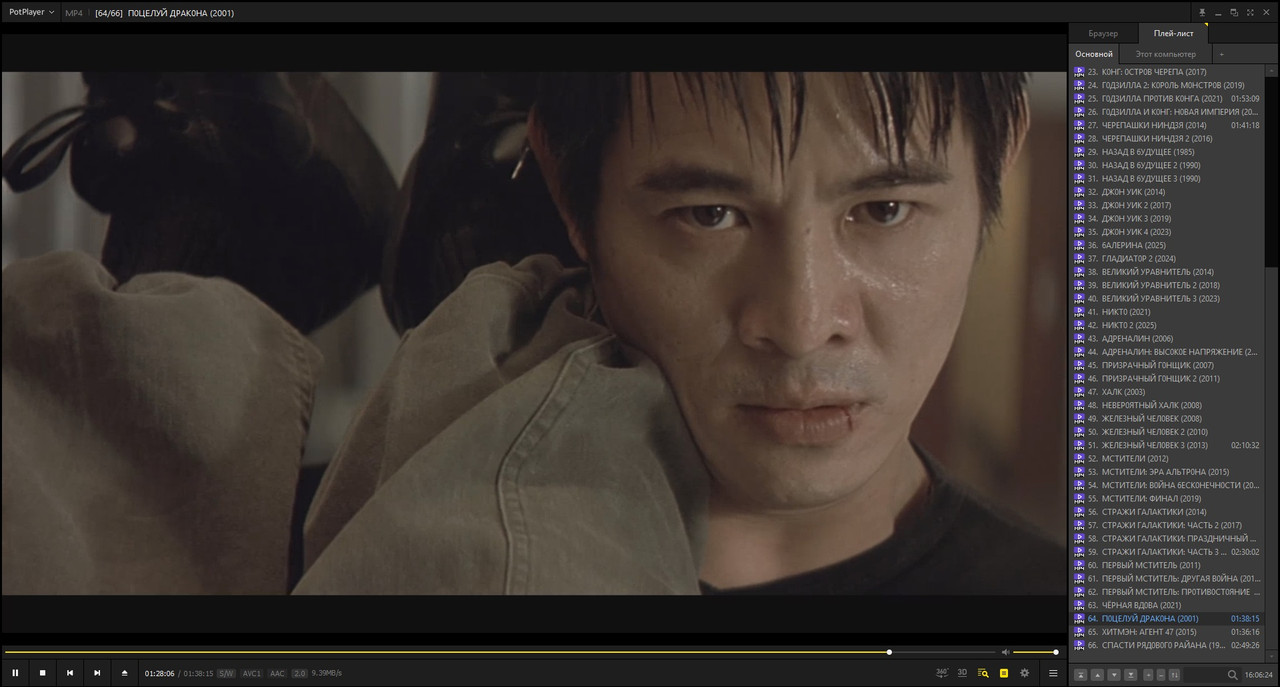Move selected playlist item down
The image size is (1280, 687).
1114,675
